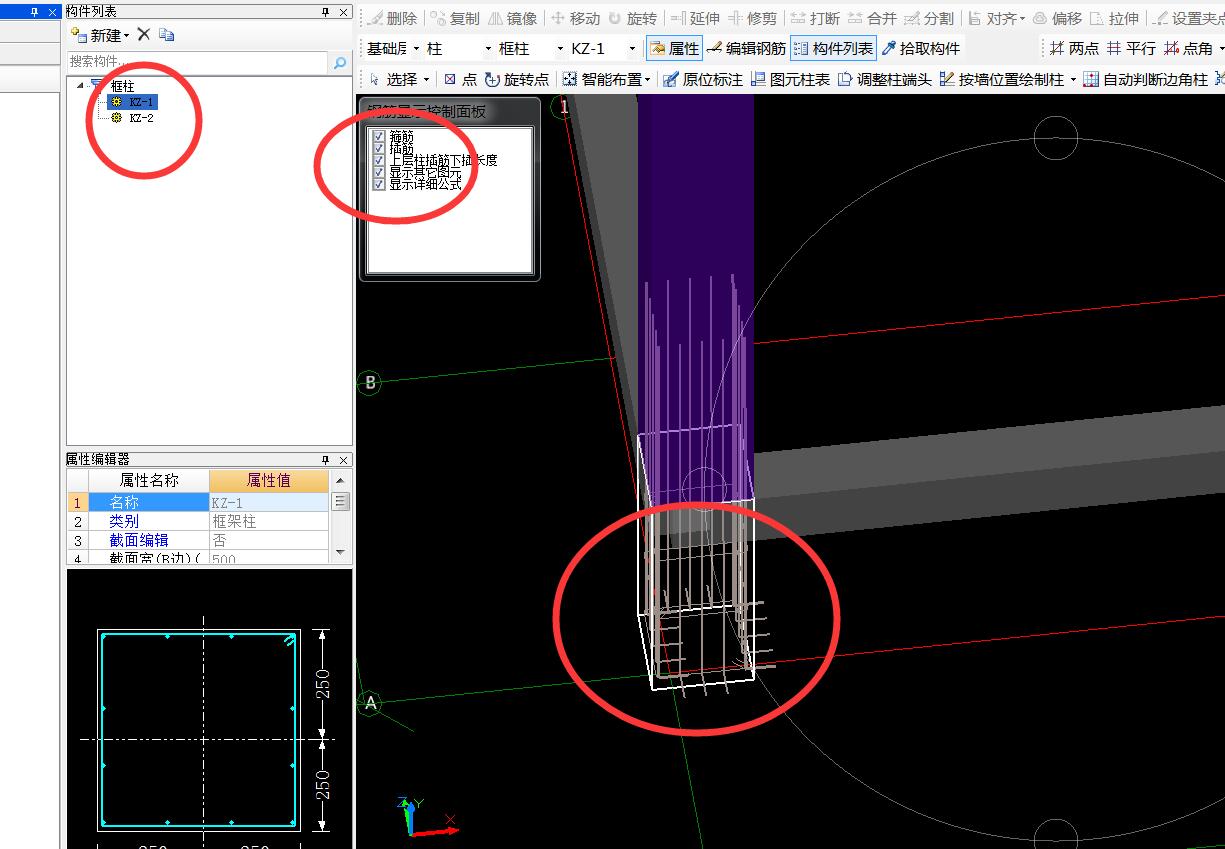The width and height of the screenshot is (1225, 849).
Task: Click 调整柱端头 tool
Action: click(x=884, y=79)
